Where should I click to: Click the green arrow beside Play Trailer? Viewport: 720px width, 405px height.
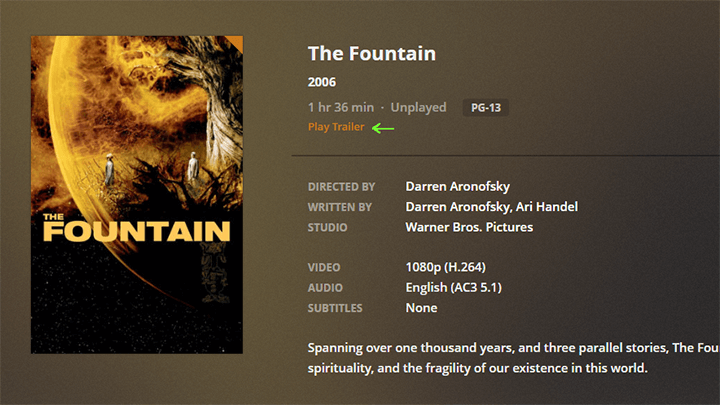click(x=383, y=128)
